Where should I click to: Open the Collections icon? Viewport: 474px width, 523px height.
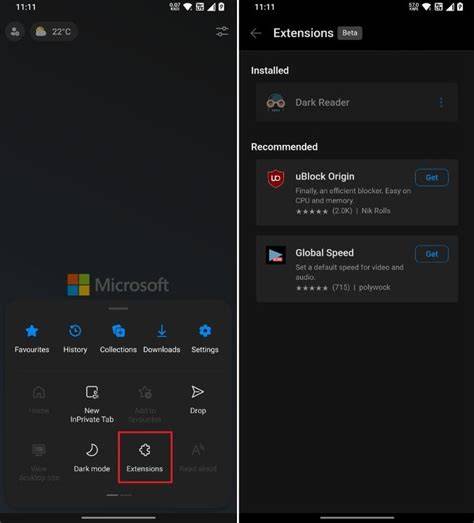[x=118, y=331]
